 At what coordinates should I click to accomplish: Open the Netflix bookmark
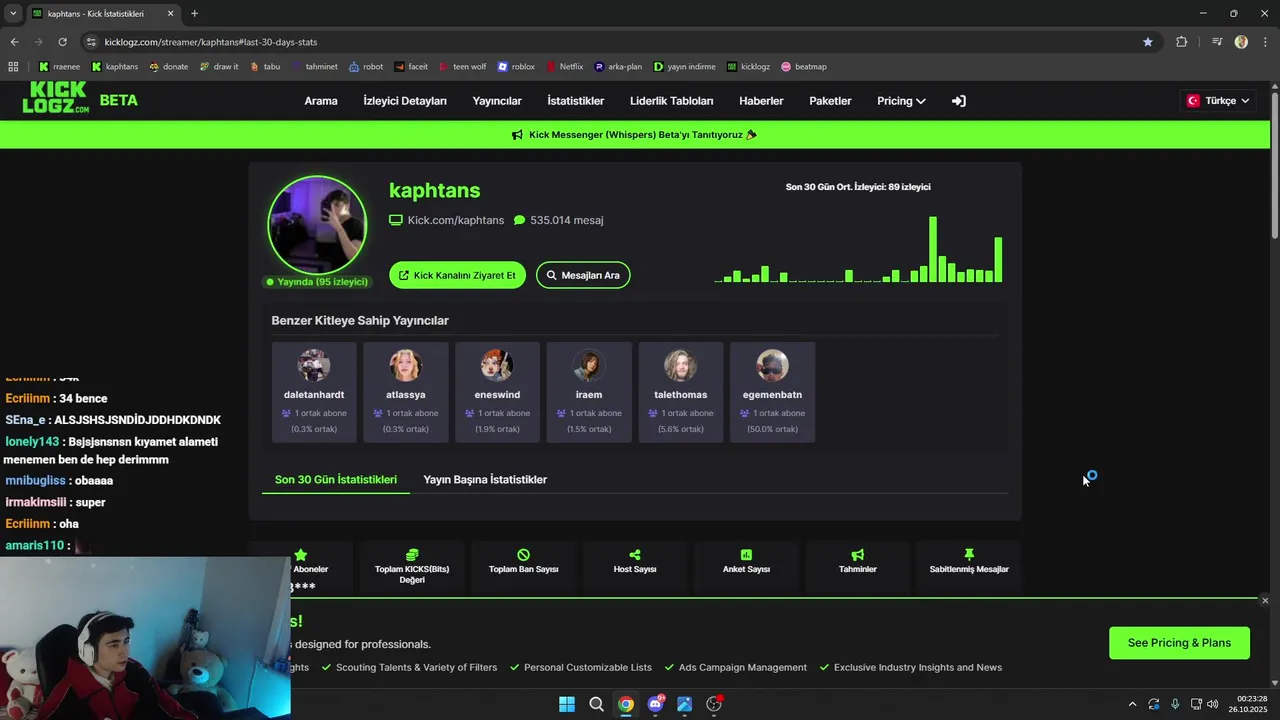(x=564, y=67)
